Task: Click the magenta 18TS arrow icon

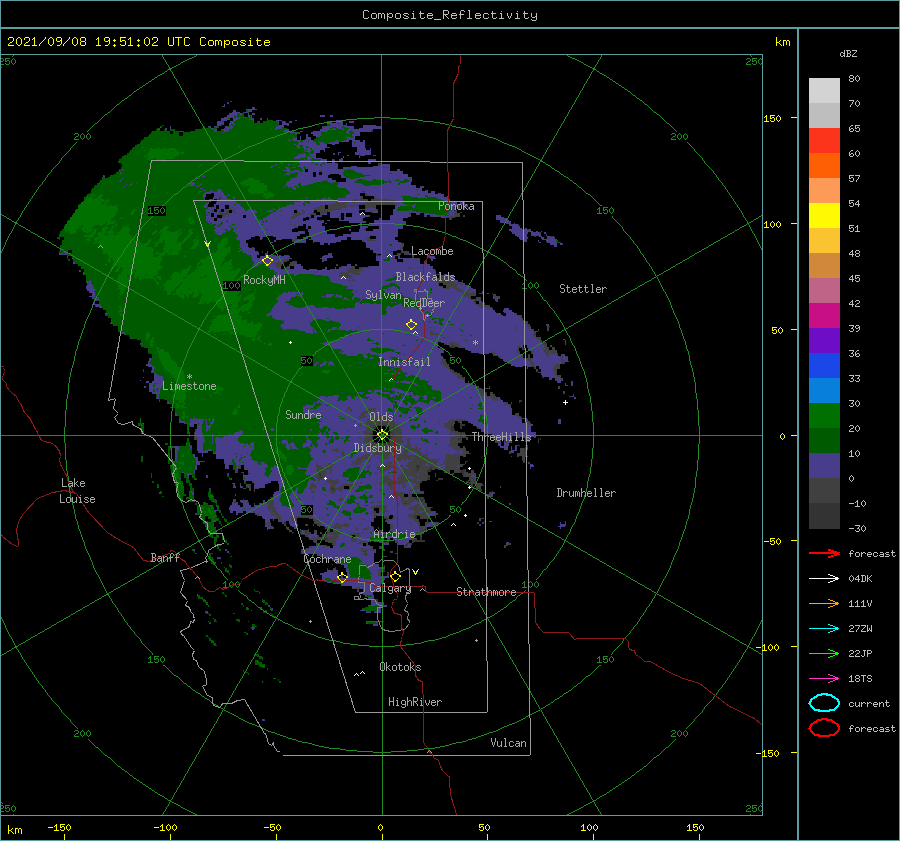Action: tap(824, 679)
